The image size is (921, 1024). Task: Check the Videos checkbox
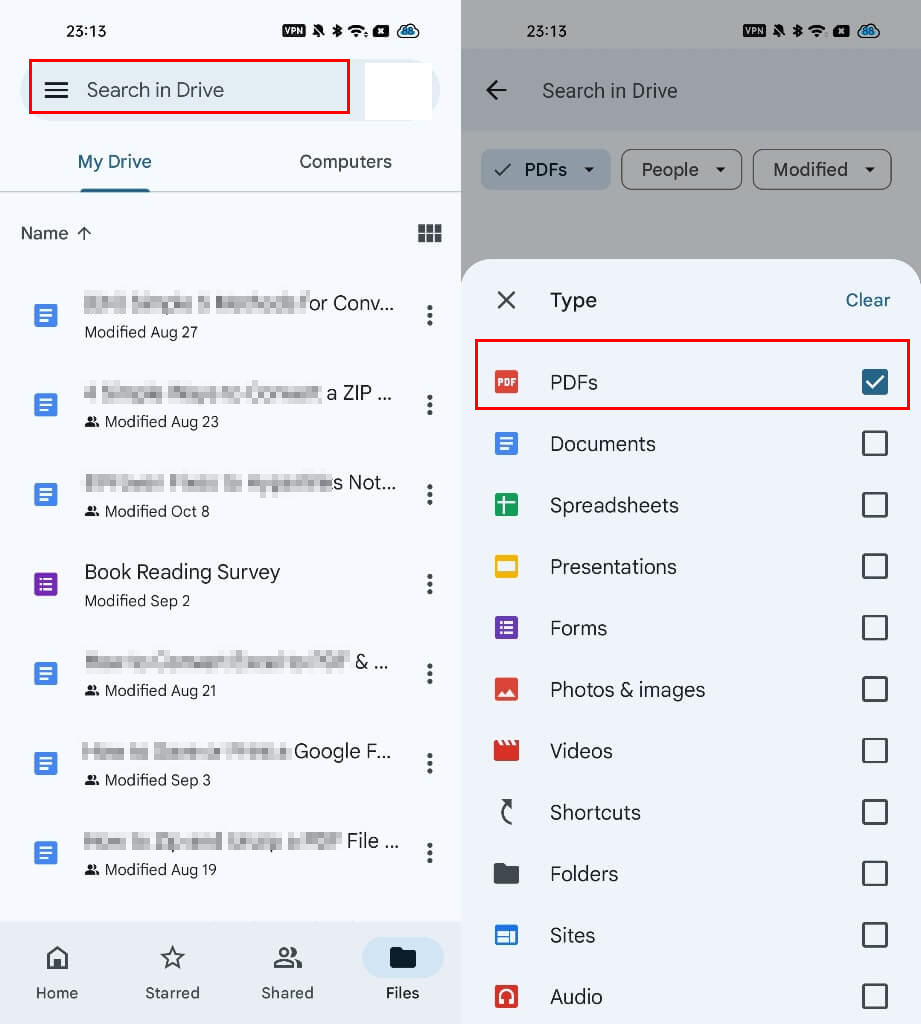875,750
